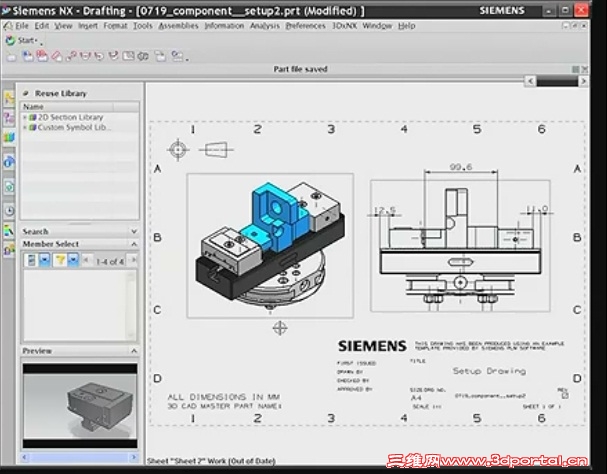This screenshot has width=607, height=474.
Task: Open the green document resource tab
Action: (x=9, y=187)
